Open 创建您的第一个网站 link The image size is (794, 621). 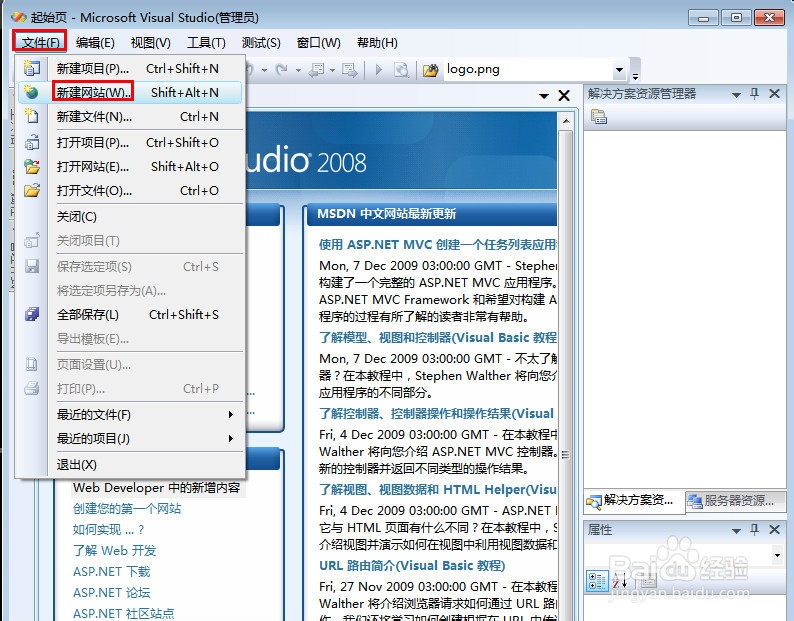pyautogui.click(x=127, y=509)
